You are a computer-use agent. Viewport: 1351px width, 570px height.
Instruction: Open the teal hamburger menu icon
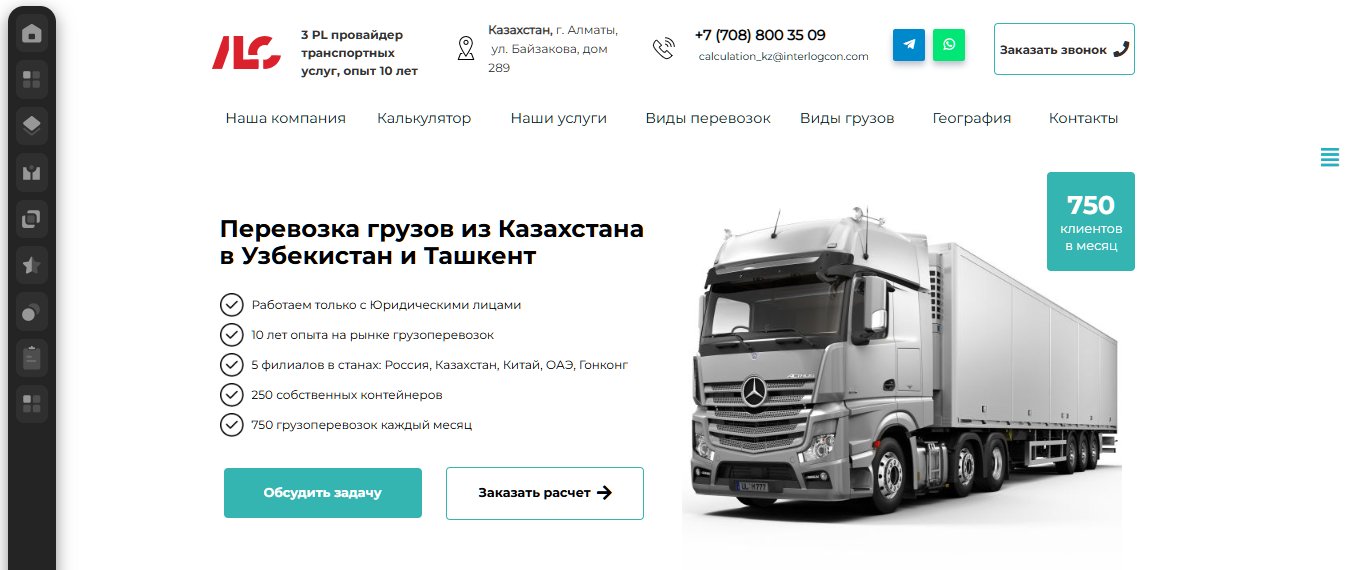1330,157
